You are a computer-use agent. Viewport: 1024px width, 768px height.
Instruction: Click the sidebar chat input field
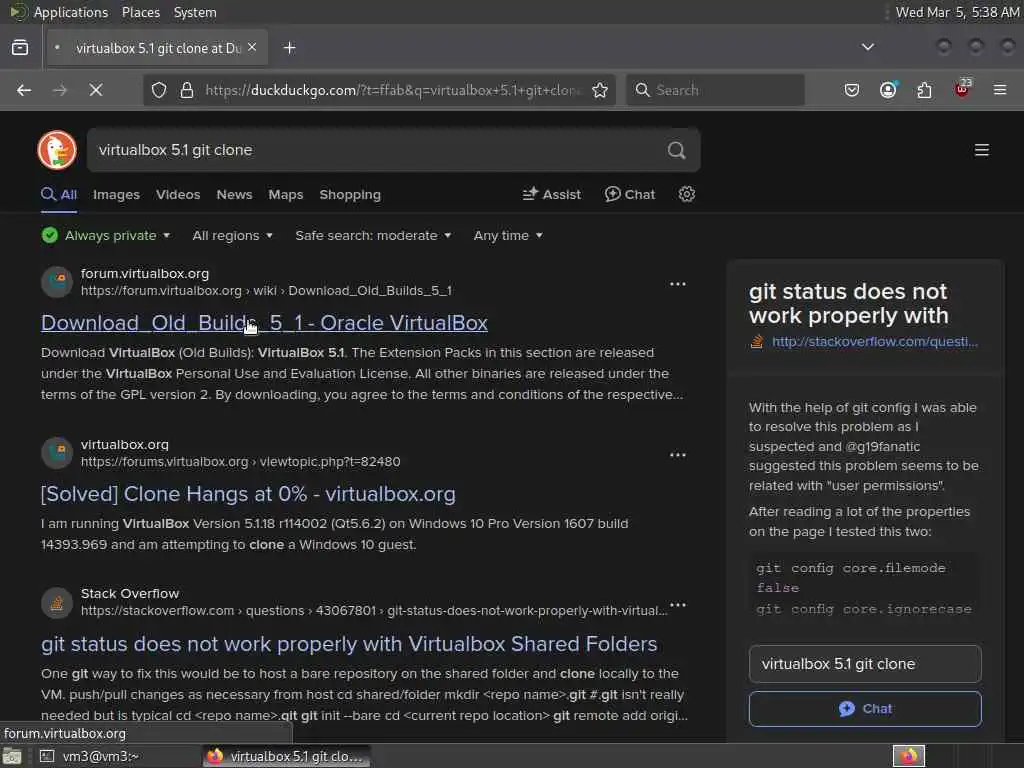[865, 664]
